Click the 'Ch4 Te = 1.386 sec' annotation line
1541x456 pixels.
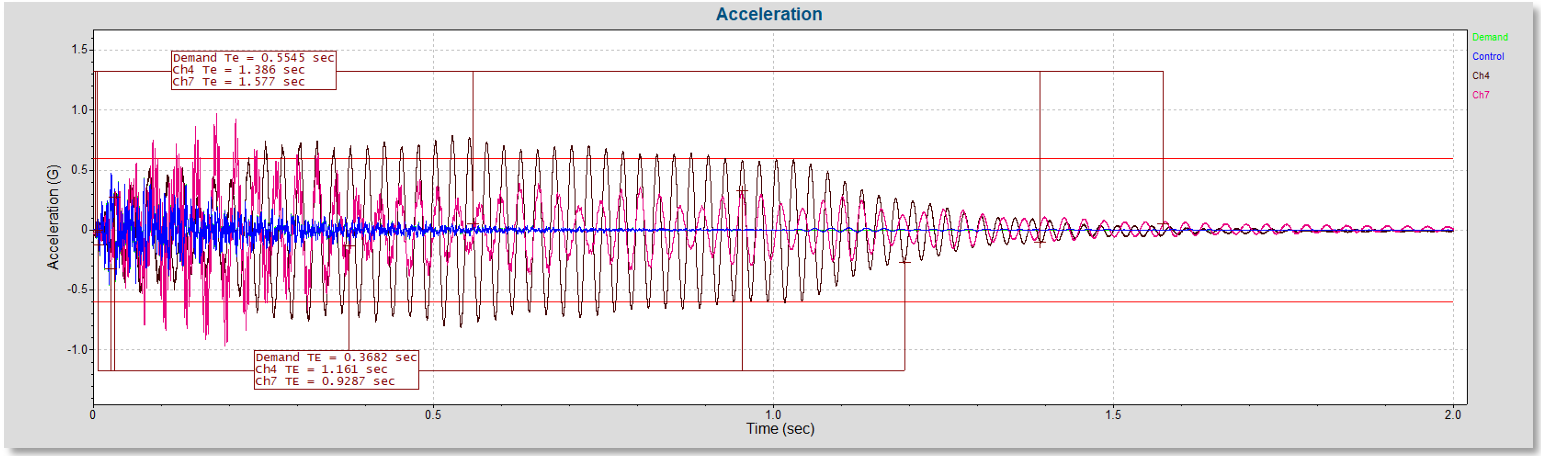(238, 70)
